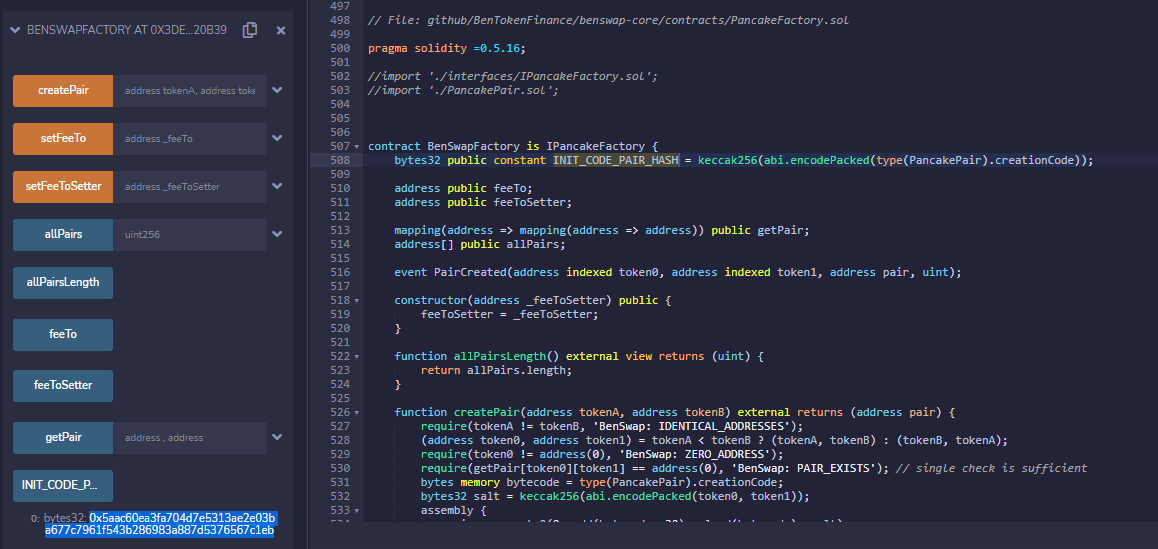1158x549 pixels.
Task: Call the allPairs function
Action: (x=63, y=235)
